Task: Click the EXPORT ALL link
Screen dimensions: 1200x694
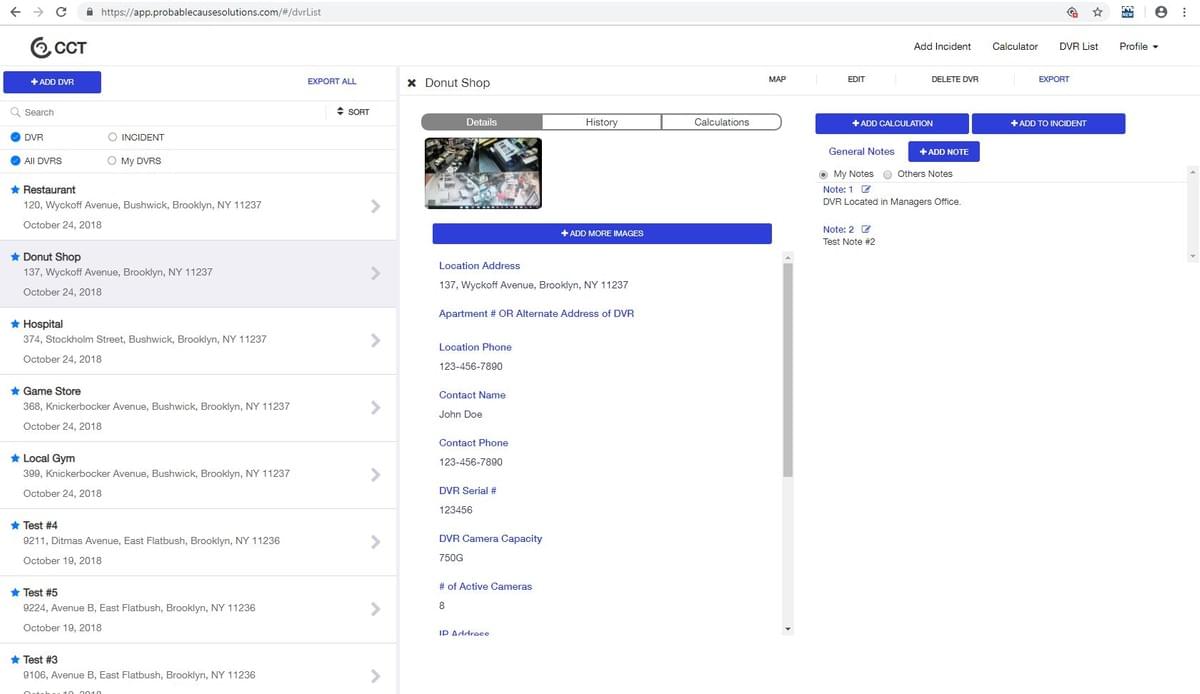Action: (x=331, y=81)
